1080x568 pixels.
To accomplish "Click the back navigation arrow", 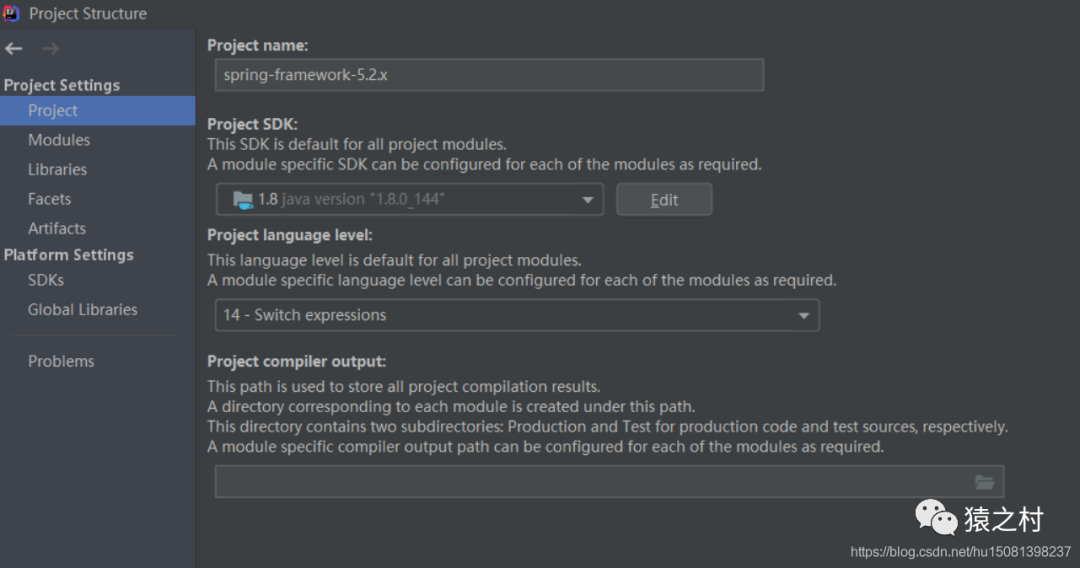I will point(14,49).
